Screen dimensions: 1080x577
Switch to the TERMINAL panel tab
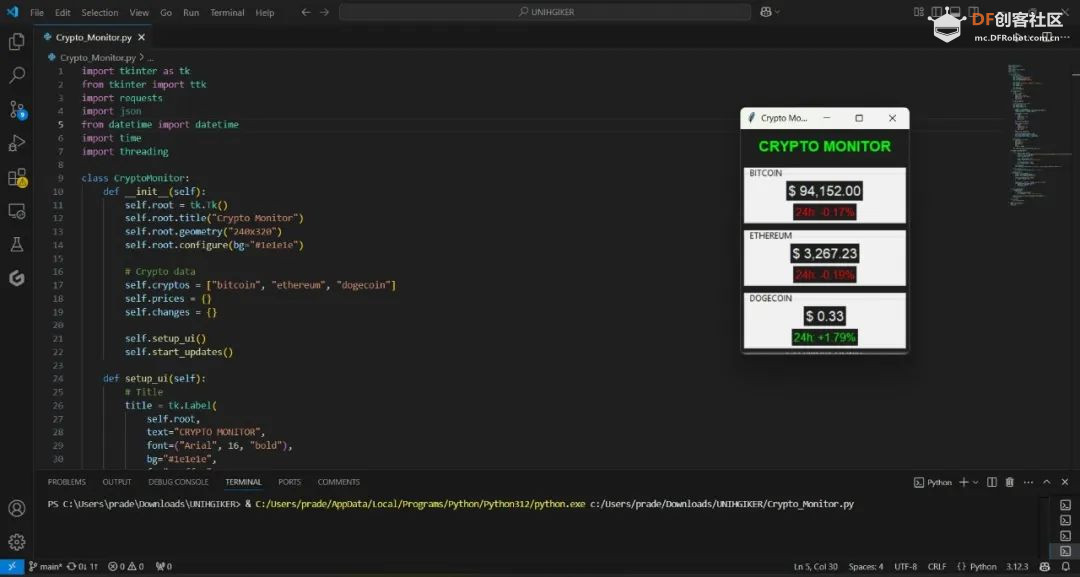[243, 482]
